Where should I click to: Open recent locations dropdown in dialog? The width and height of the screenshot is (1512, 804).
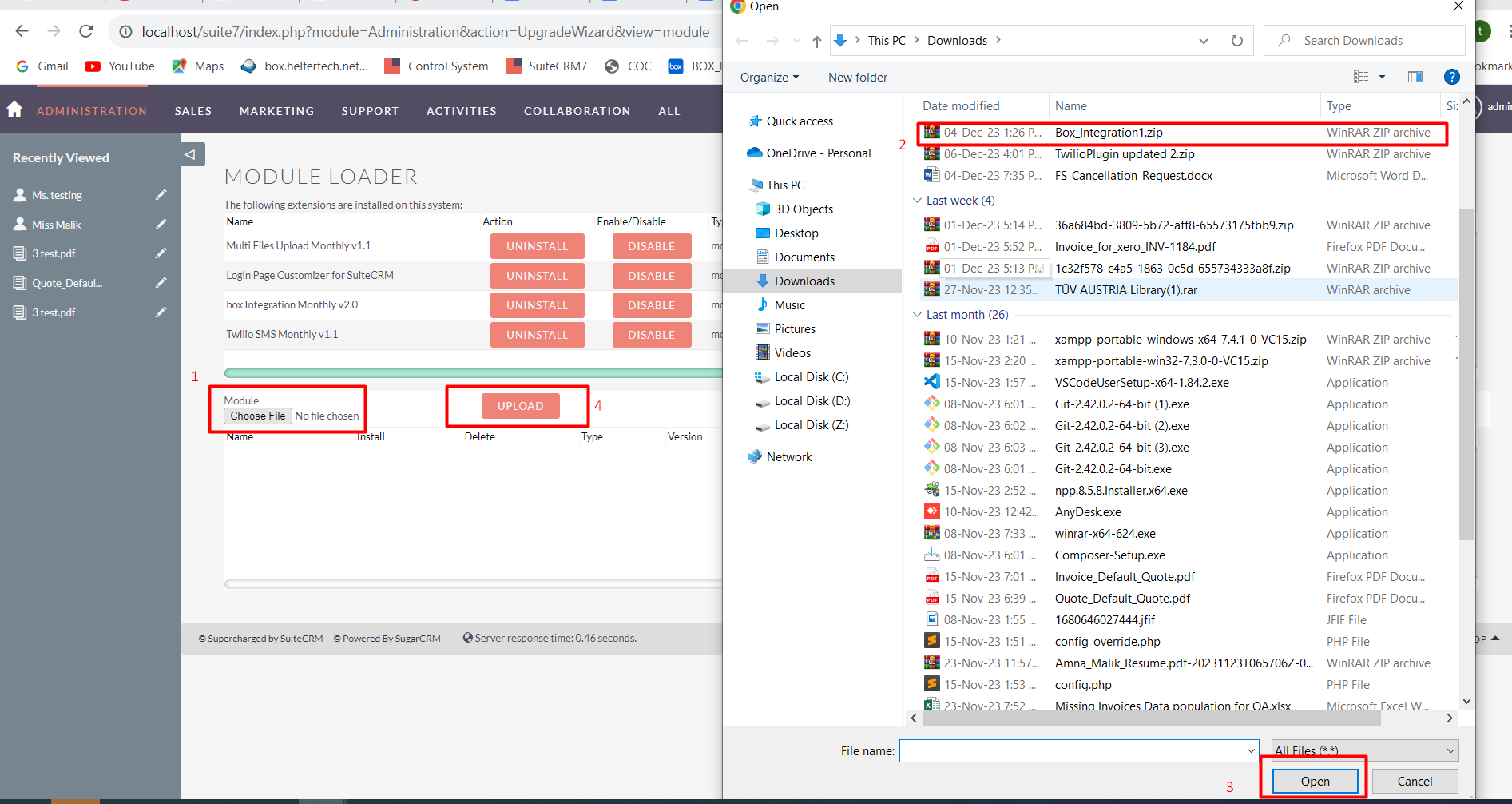(x=796, y=41)
